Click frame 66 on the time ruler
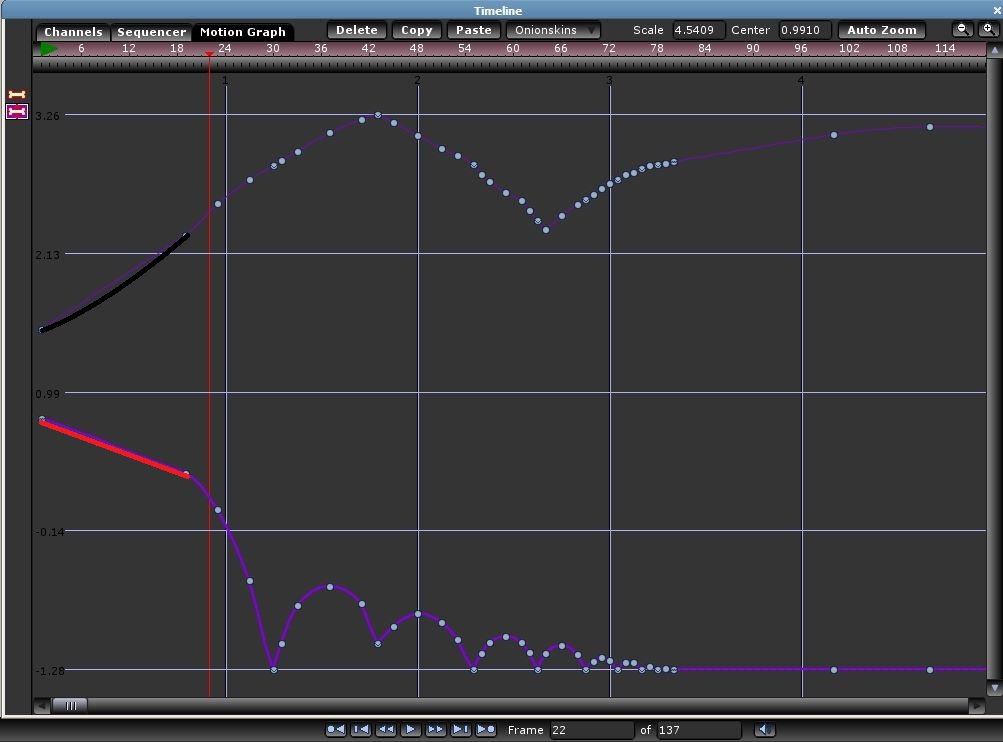Screen dimensions: 1003x742 click(561, 49)
